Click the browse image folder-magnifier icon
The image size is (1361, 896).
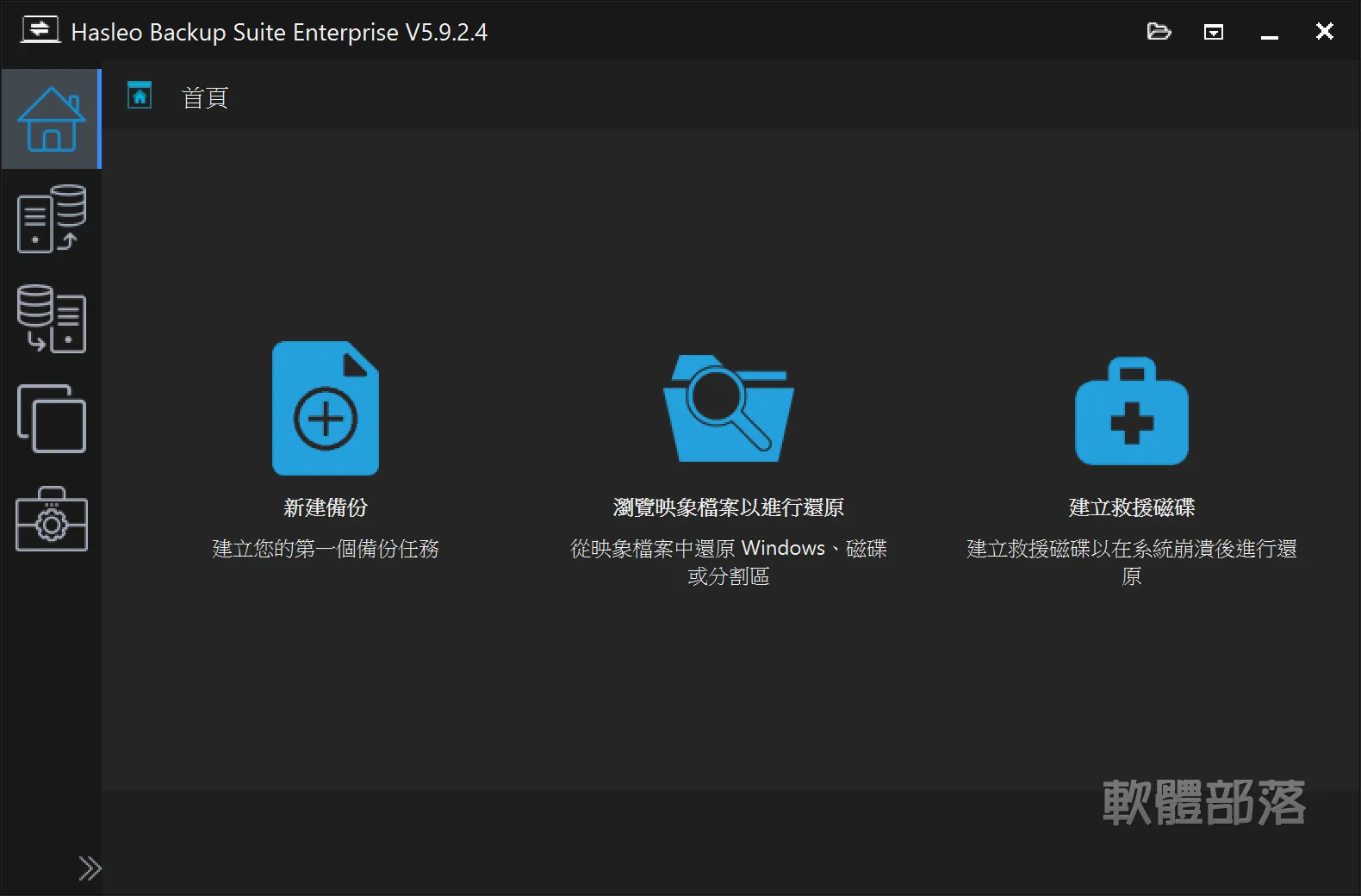(729, 408)
